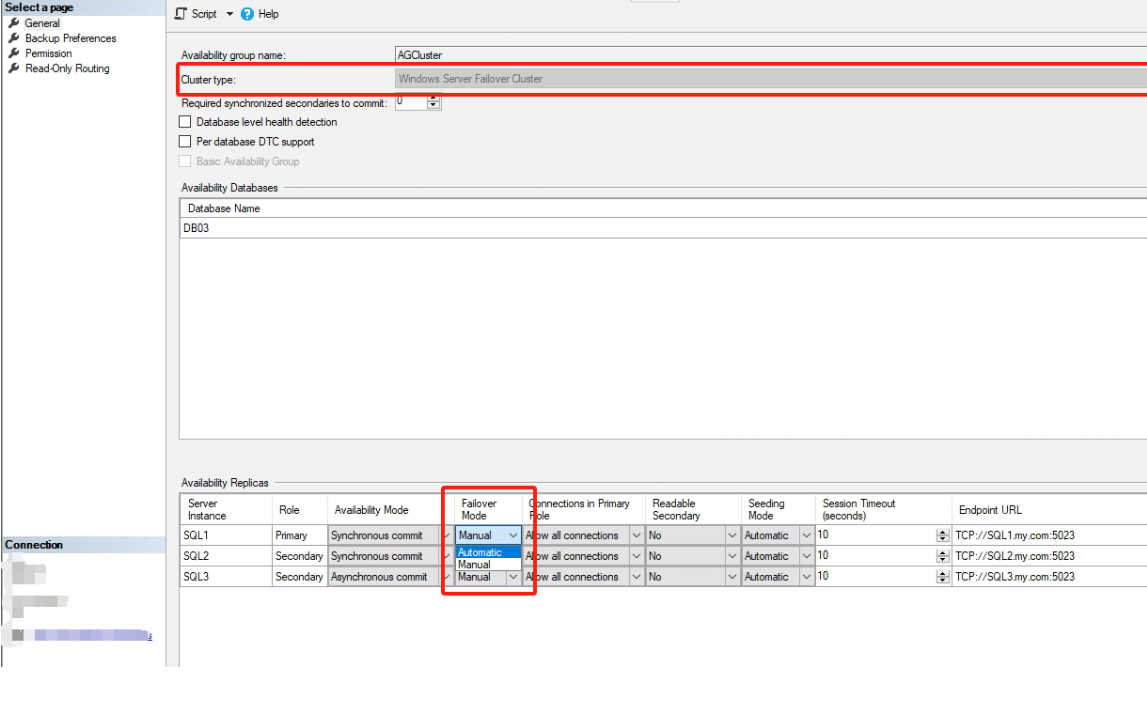Click the Basic Availability Group checkbox

[x=185, y=162]
